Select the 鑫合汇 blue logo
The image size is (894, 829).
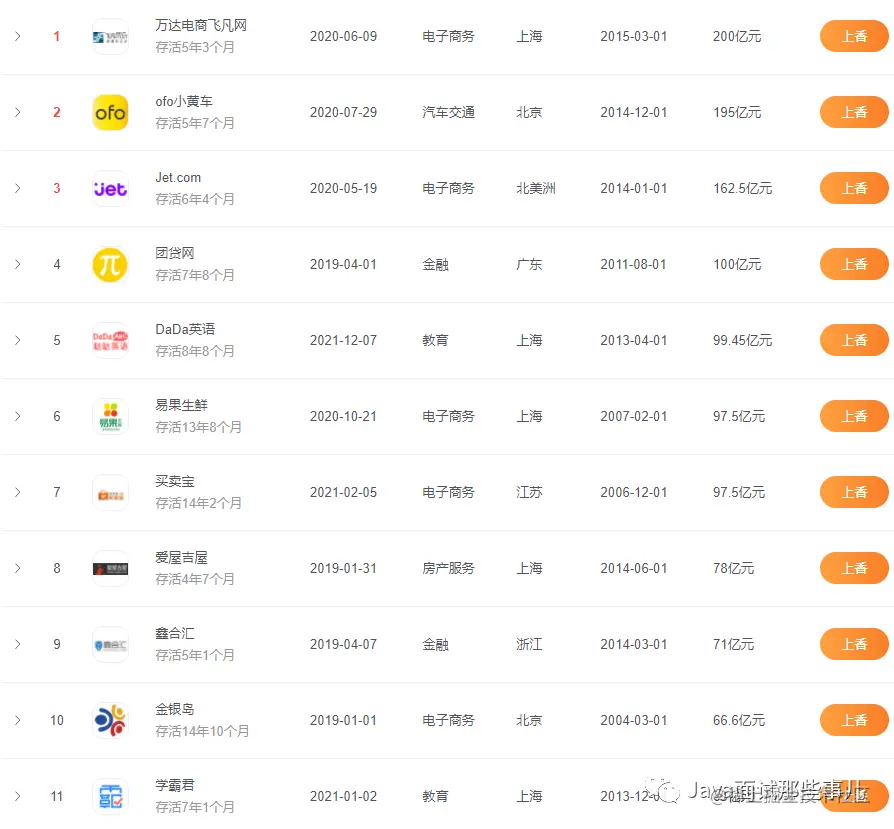pos(110,644)
